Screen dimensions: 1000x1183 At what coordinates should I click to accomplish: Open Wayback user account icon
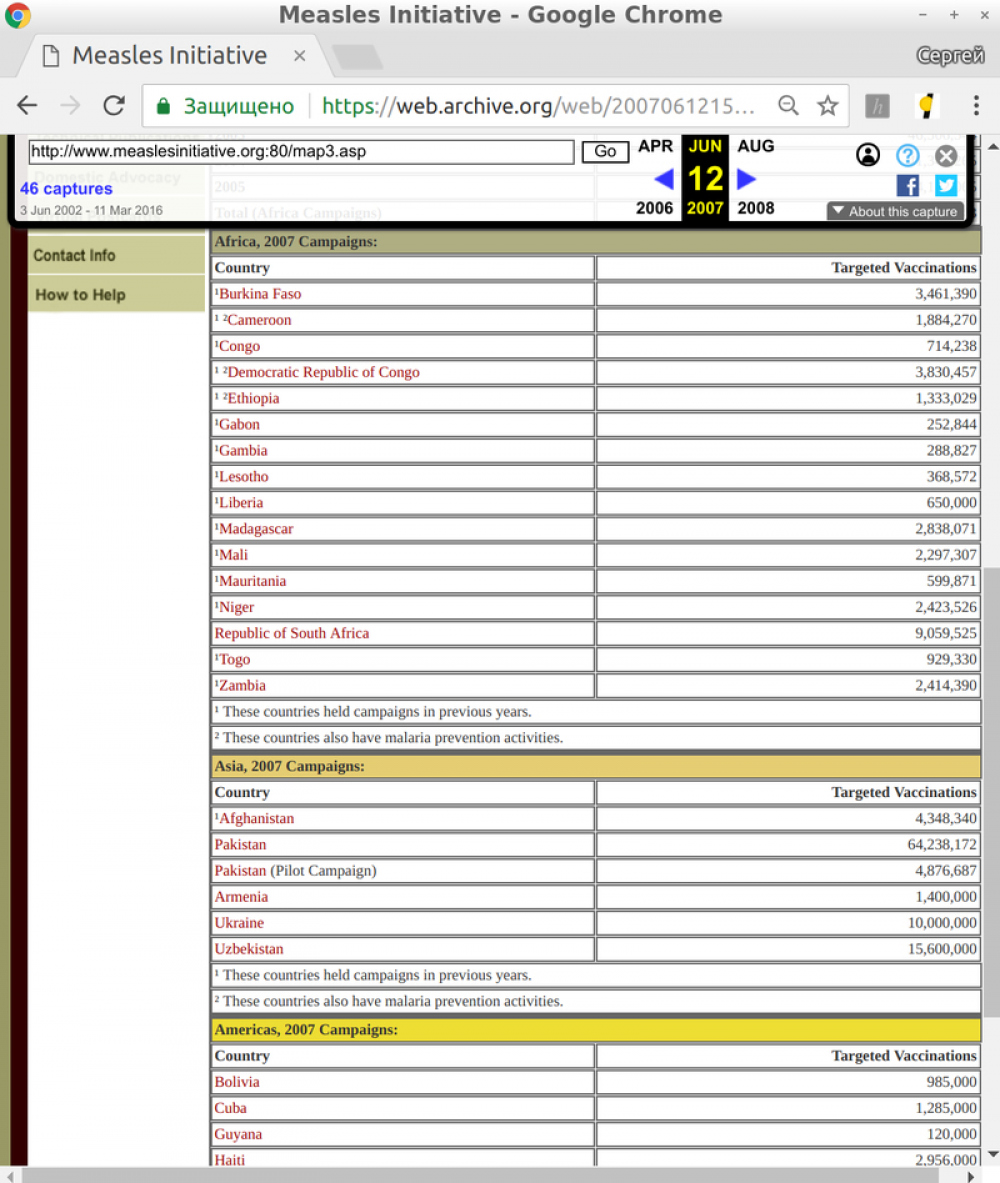868,155
